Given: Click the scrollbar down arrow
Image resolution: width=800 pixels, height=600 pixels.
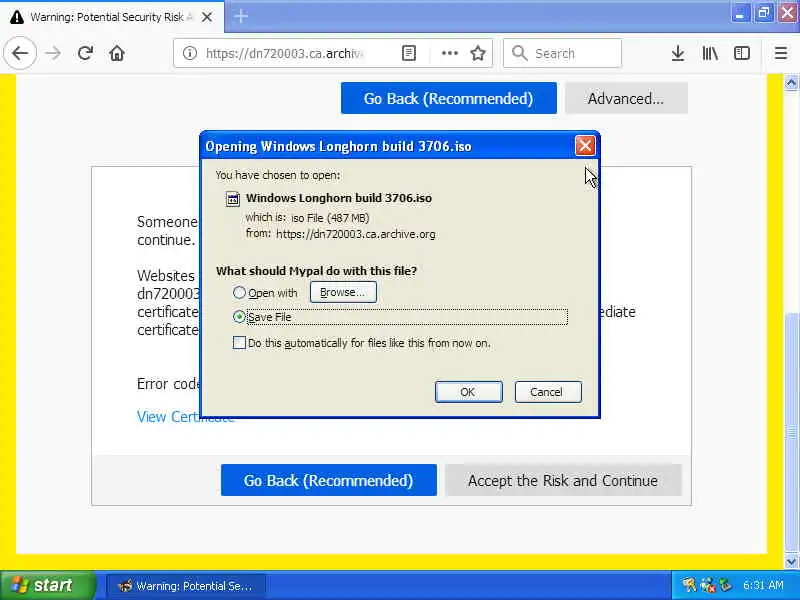Looking at the screenshot, I should point(791,561).
